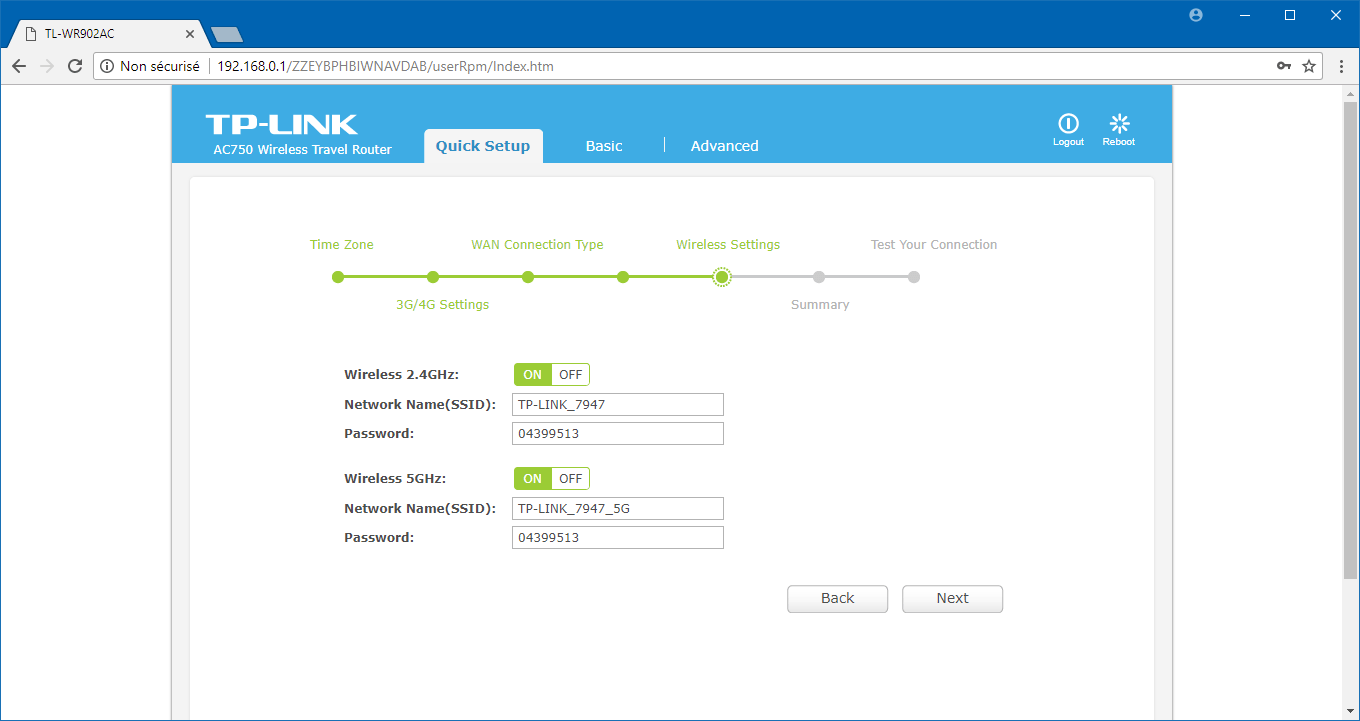1360x721 pixels.
Task: Close the TL-WR902AC browser tab
Action: tap(189, 34)
